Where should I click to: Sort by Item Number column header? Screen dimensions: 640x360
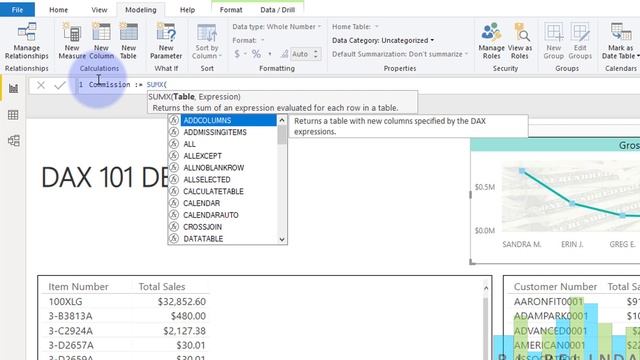pos(78,287)
